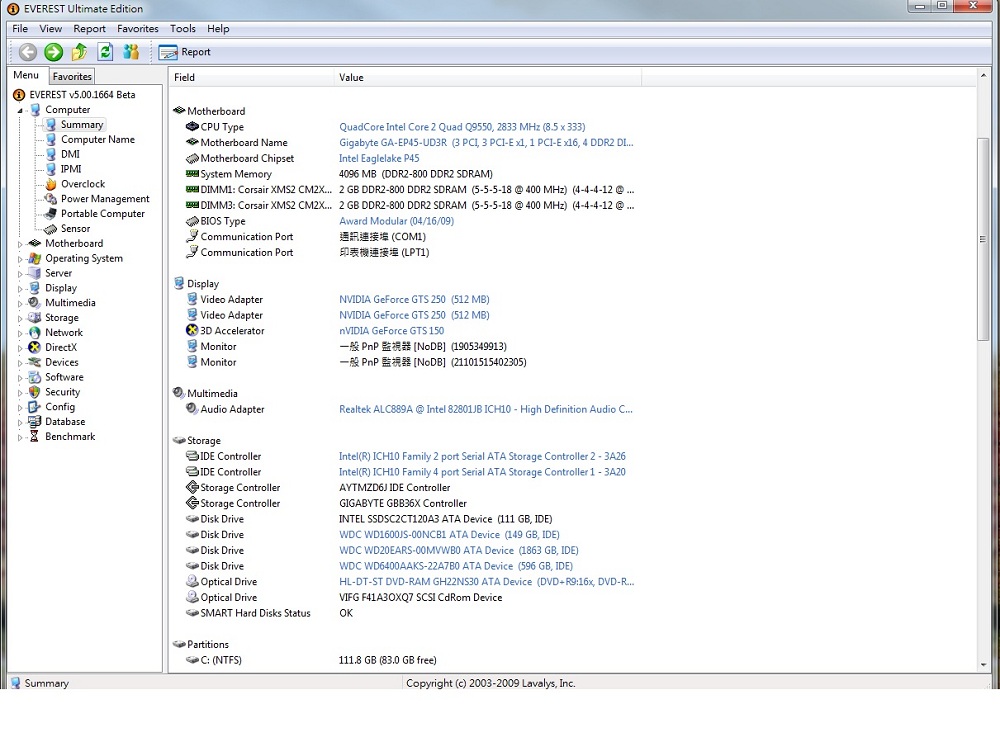Click the vertical scrollbar down arrow
Screen dimensions: 1000x742
[982, 663]
